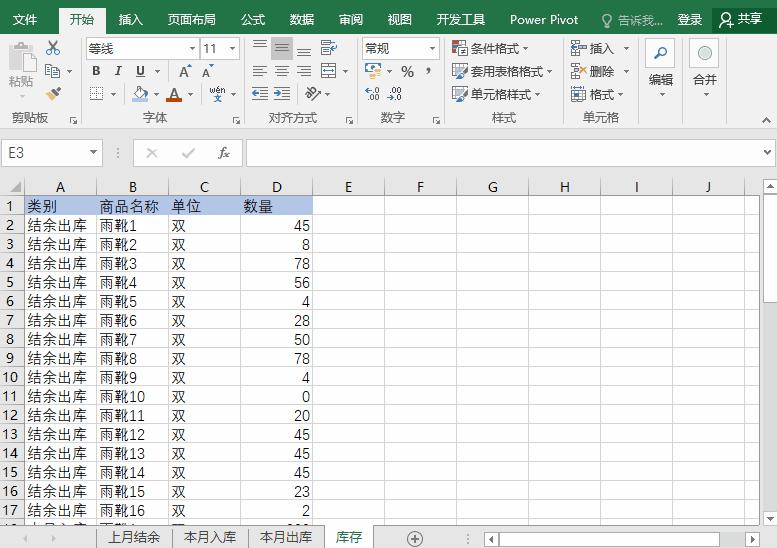777x548 pixels.
Task: Apply fill color bucket
Action: [140, 94]
